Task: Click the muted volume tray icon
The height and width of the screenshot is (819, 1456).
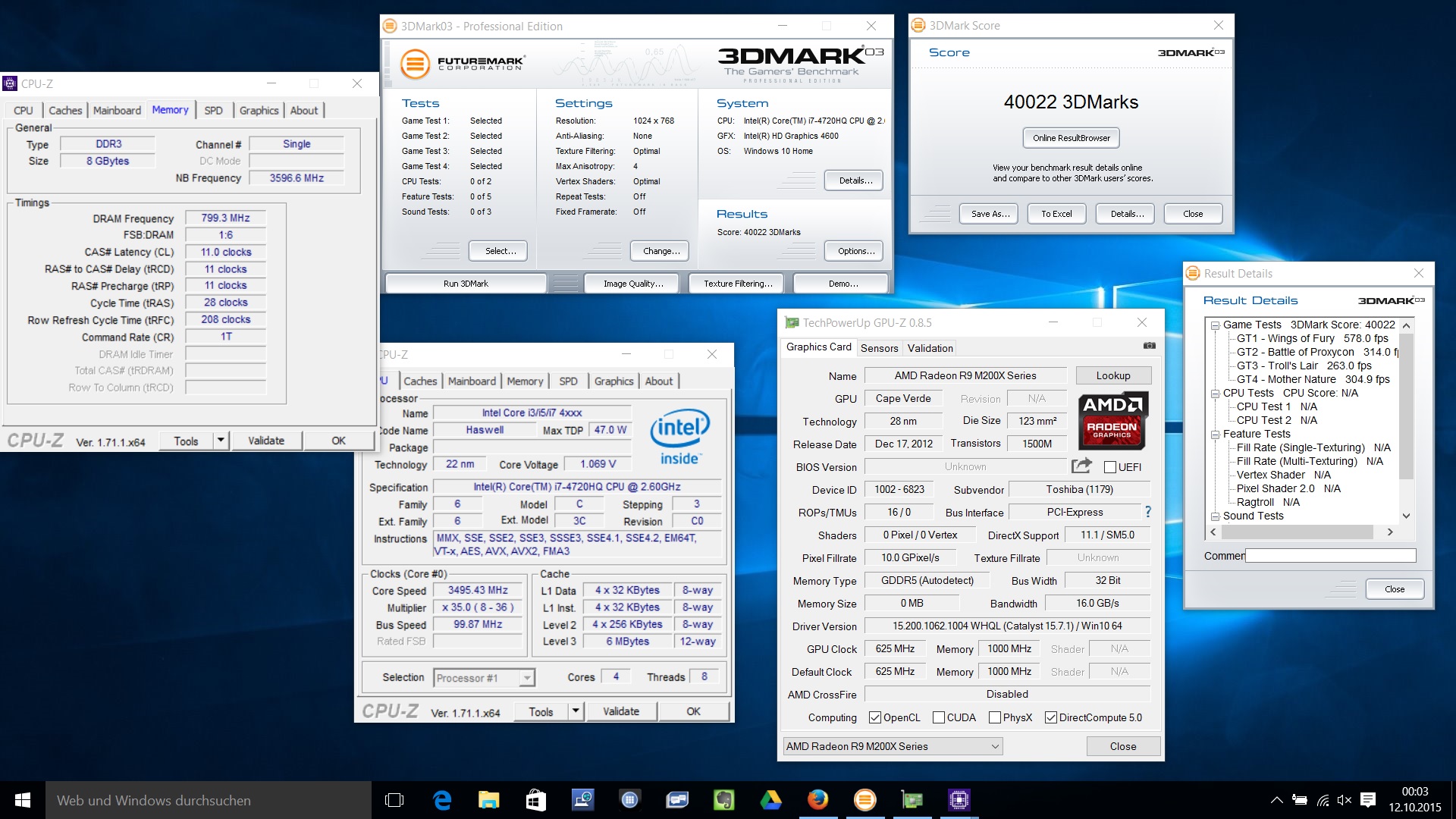Action: pyautogui.click(x=1345, y=800)
